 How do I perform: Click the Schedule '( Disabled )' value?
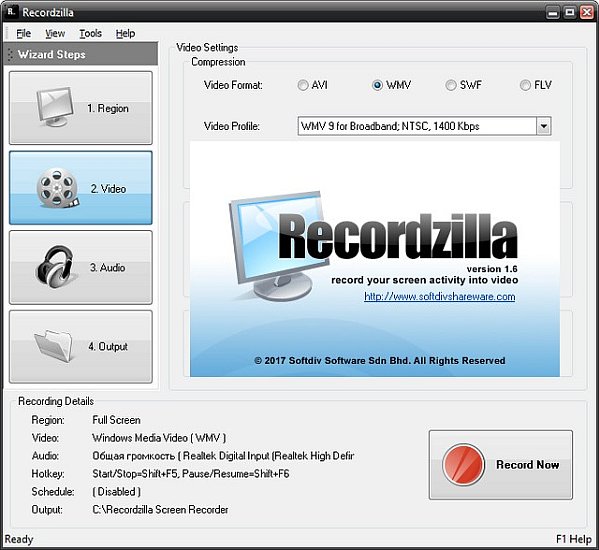click(x=117, y=492)
